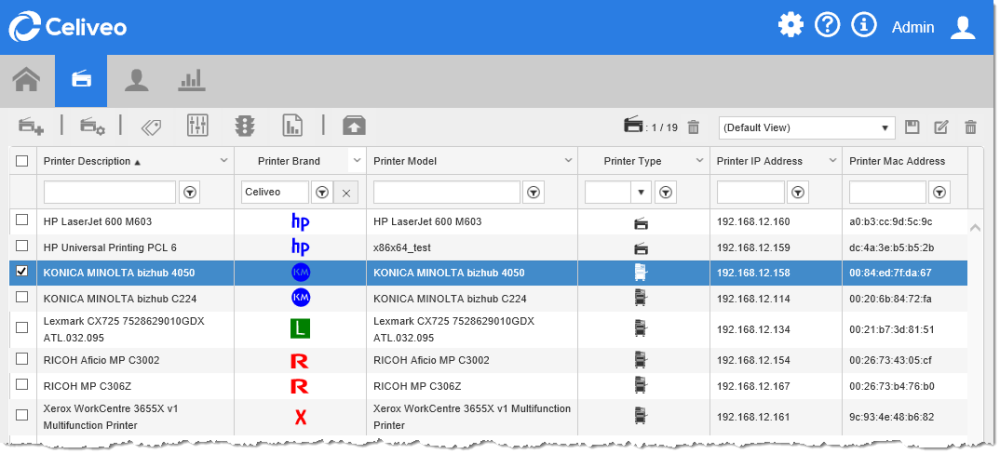Select MAC address 9c:93:4e:48:b6:82
This screenshot has width=1000, height=454.
(892, 417)
